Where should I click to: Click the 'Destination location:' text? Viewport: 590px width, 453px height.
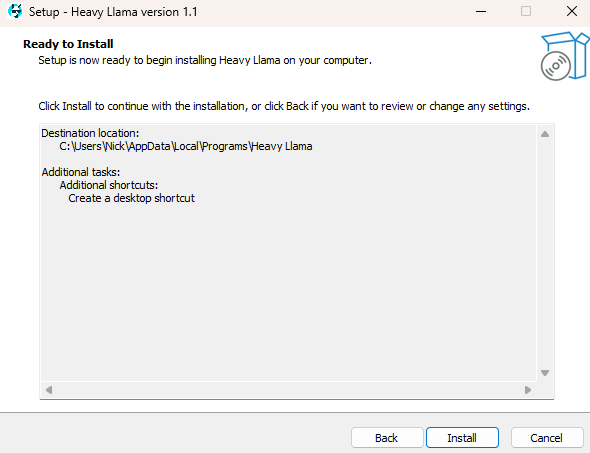[90, 133]
